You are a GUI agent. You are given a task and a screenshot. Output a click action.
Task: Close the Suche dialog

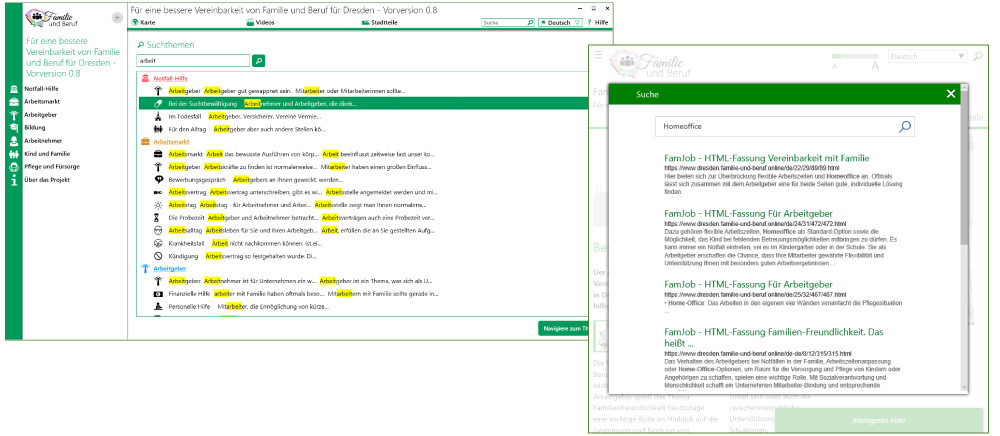951,94
